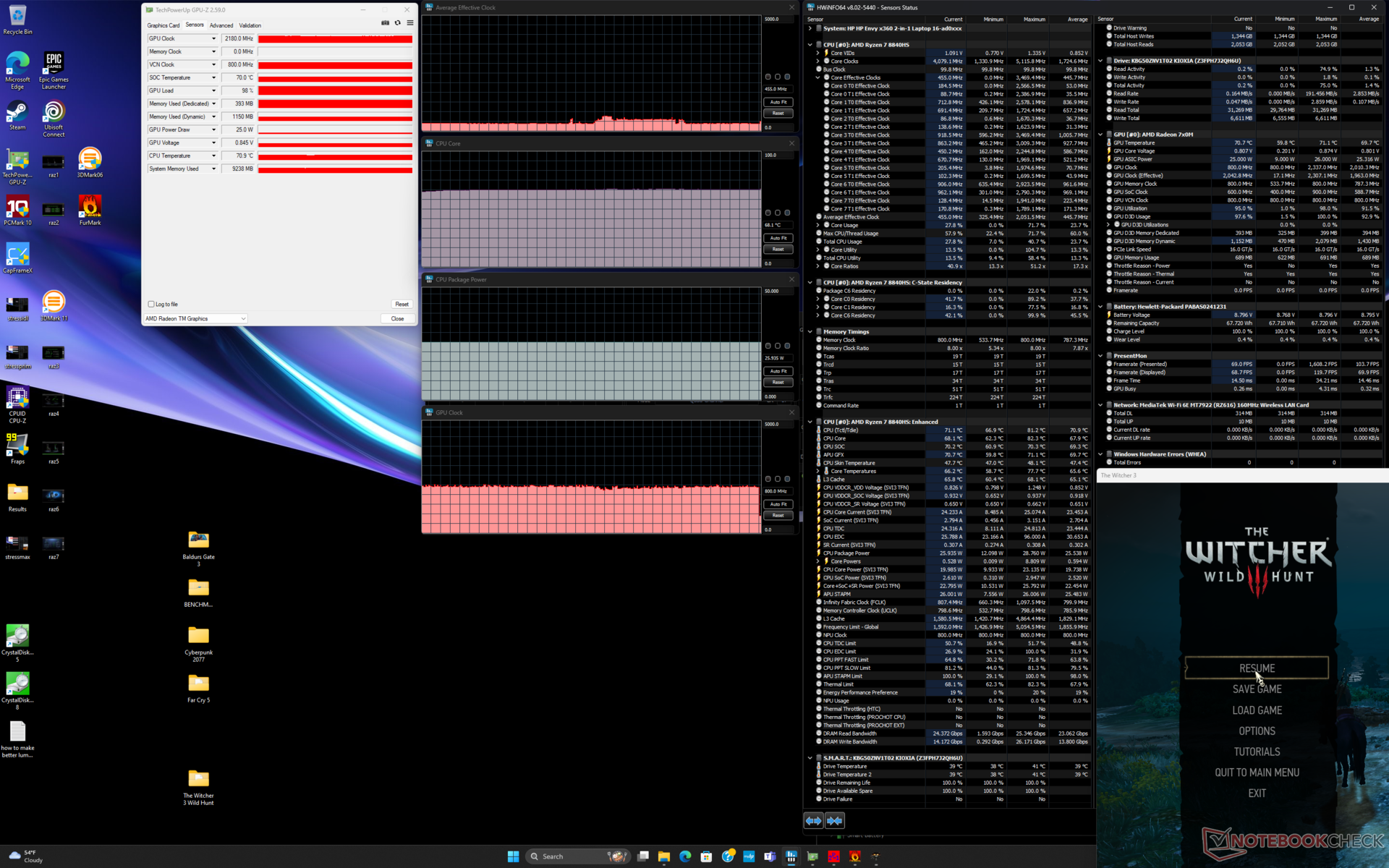
Task: Switch to the Graphics Card tab
Action: coord(163,25)
